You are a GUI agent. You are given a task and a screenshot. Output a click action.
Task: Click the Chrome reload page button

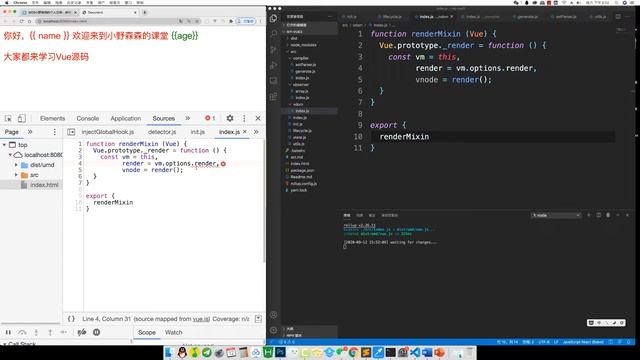pyautogui.click(x=22, y=21)
